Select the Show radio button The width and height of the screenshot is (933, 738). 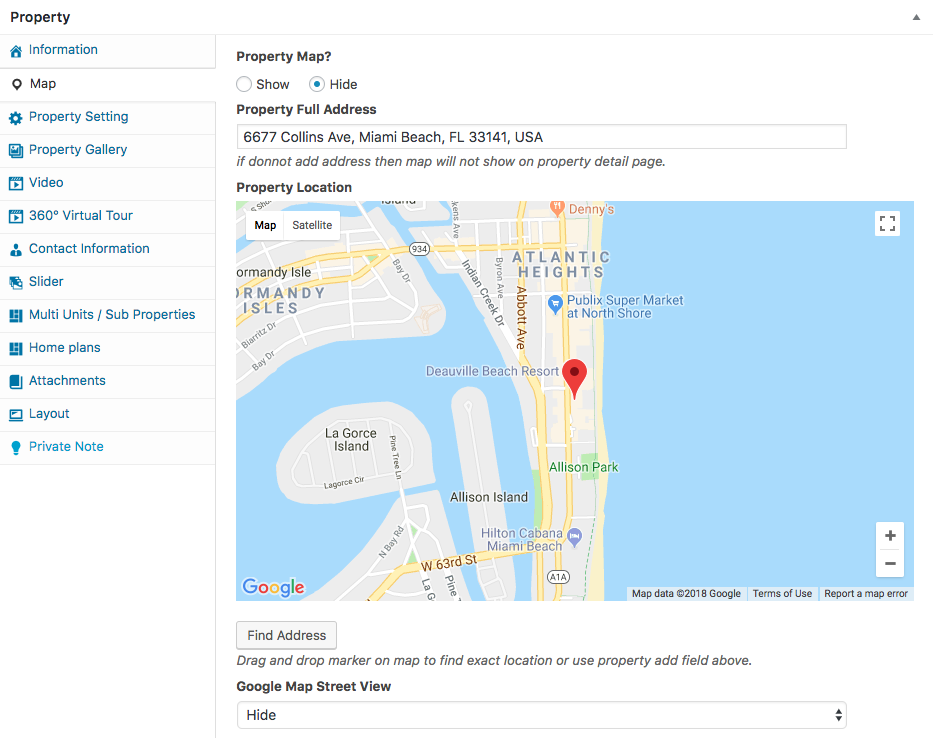tap(244, 85)
